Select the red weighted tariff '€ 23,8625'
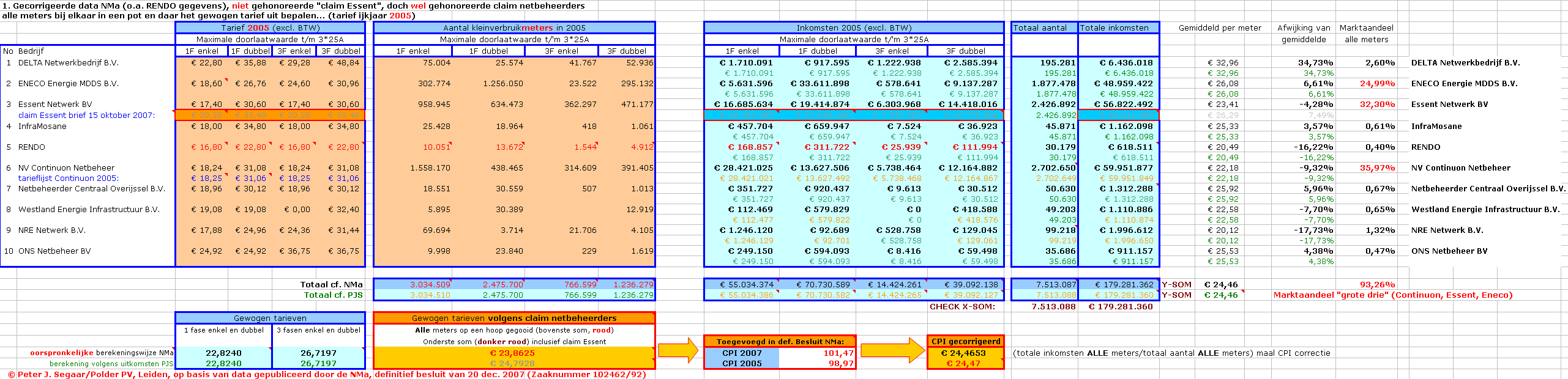Screen dimensions: 1568x379 pyautogui.click(x=512, y=353)
